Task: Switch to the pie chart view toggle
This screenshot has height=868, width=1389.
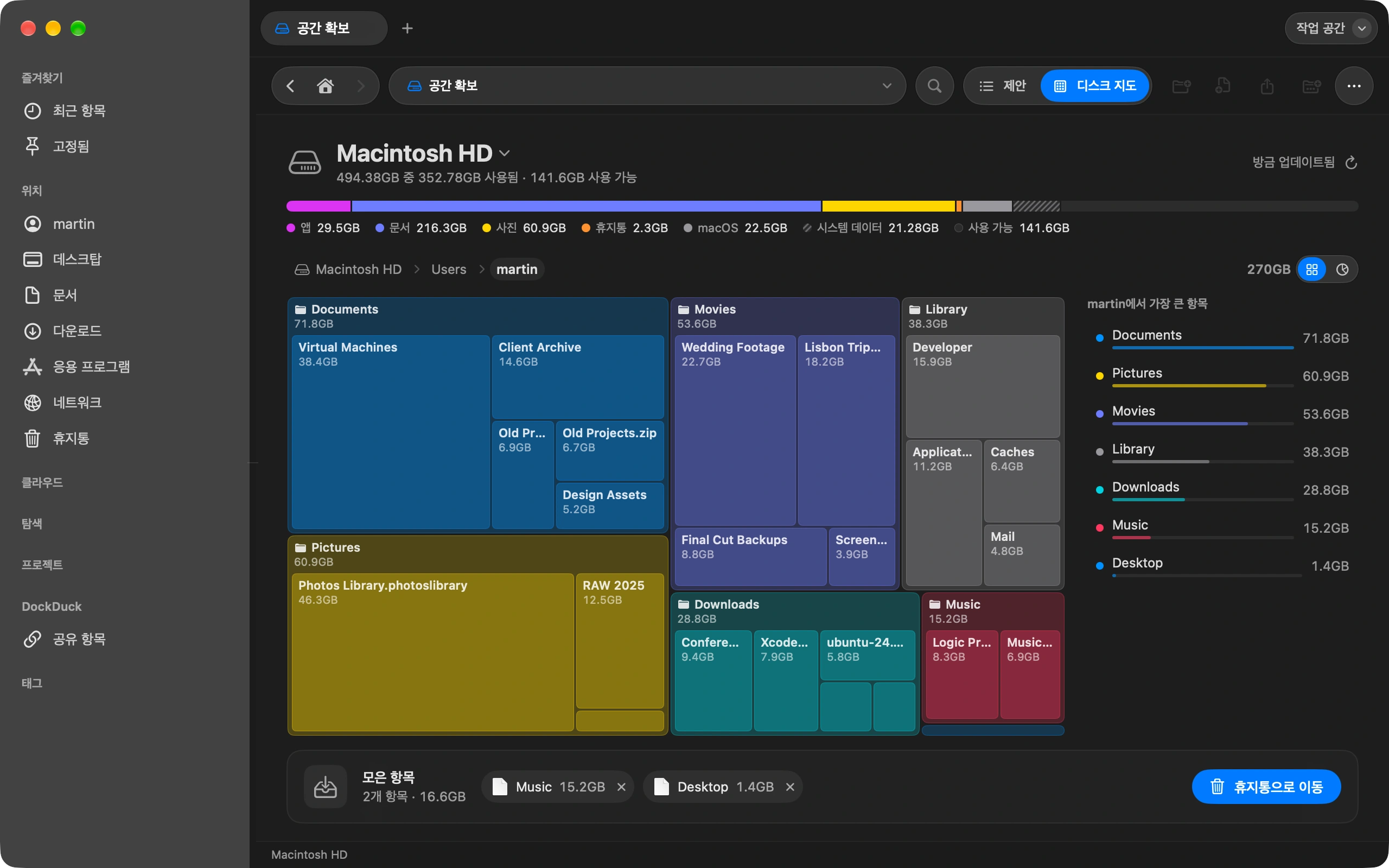Action: click(1342, 269)
